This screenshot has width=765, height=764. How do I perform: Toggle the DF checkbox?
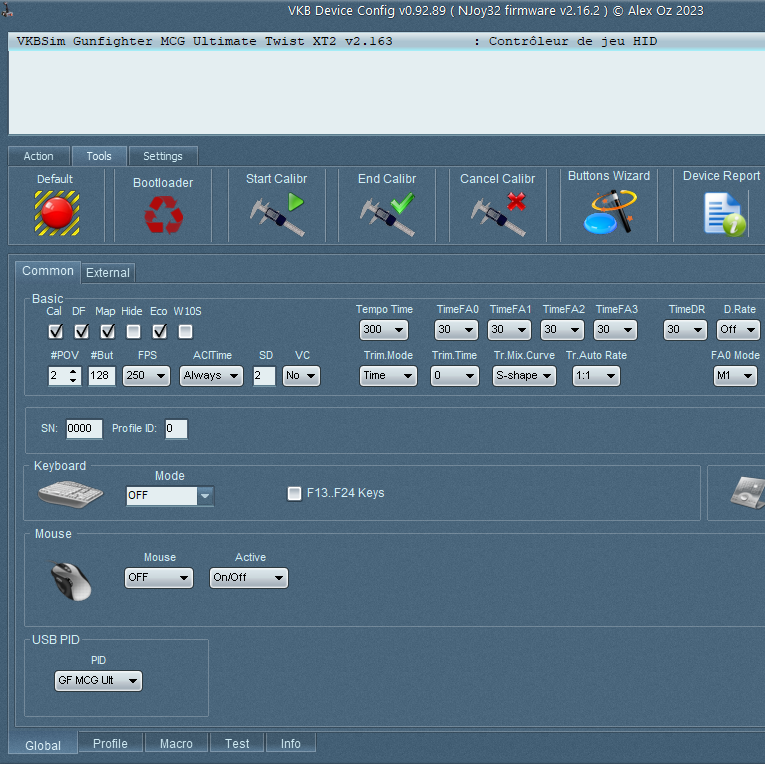click(81, 332)
